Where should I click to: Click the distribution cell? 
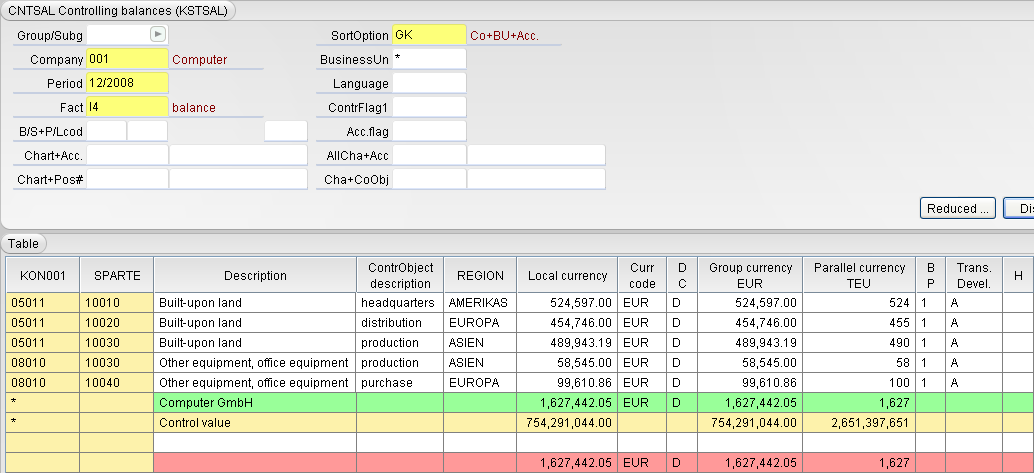(x=400, y=323)
